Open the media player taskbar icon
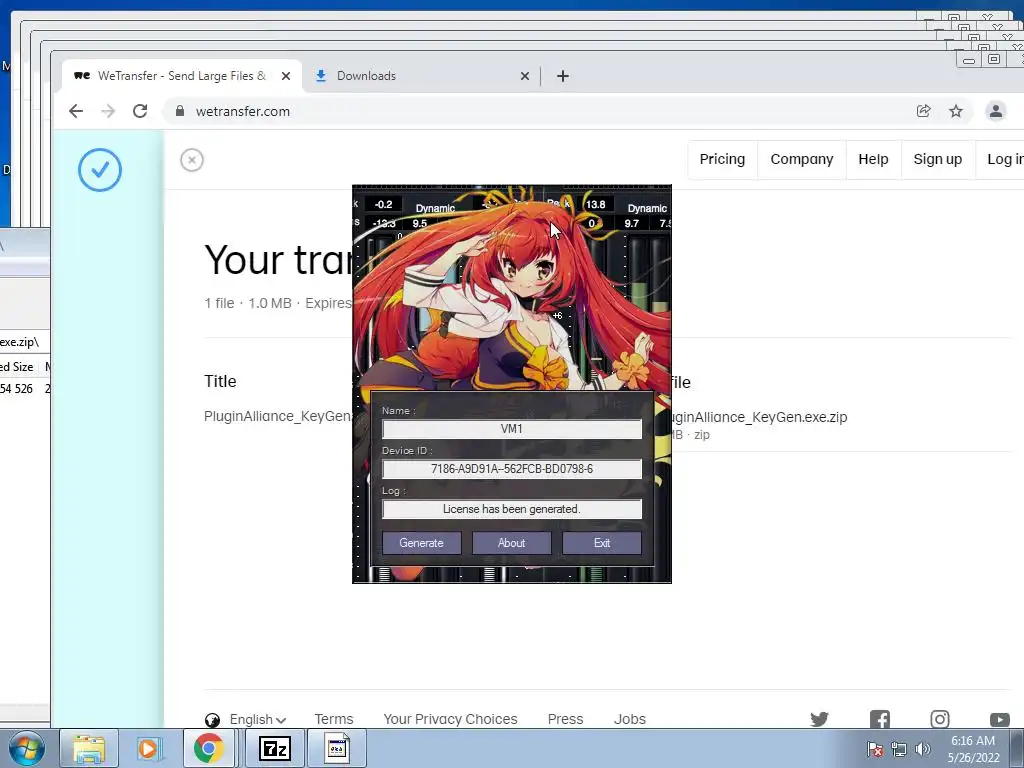Screen dimensions: 1024x768 point(148,748)
